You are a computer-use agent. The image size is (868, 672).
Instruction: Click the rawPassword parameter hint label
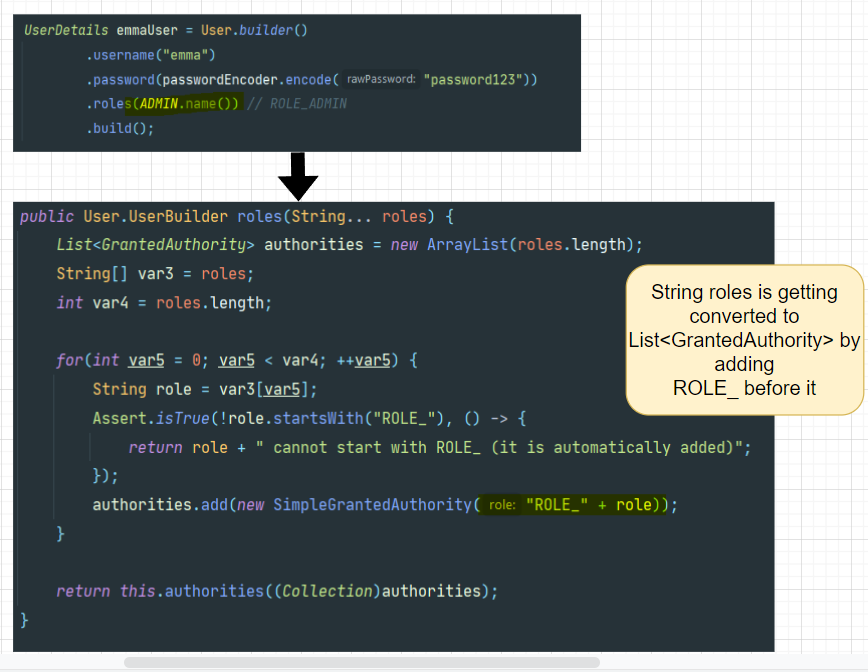click(x=381, y=80)
